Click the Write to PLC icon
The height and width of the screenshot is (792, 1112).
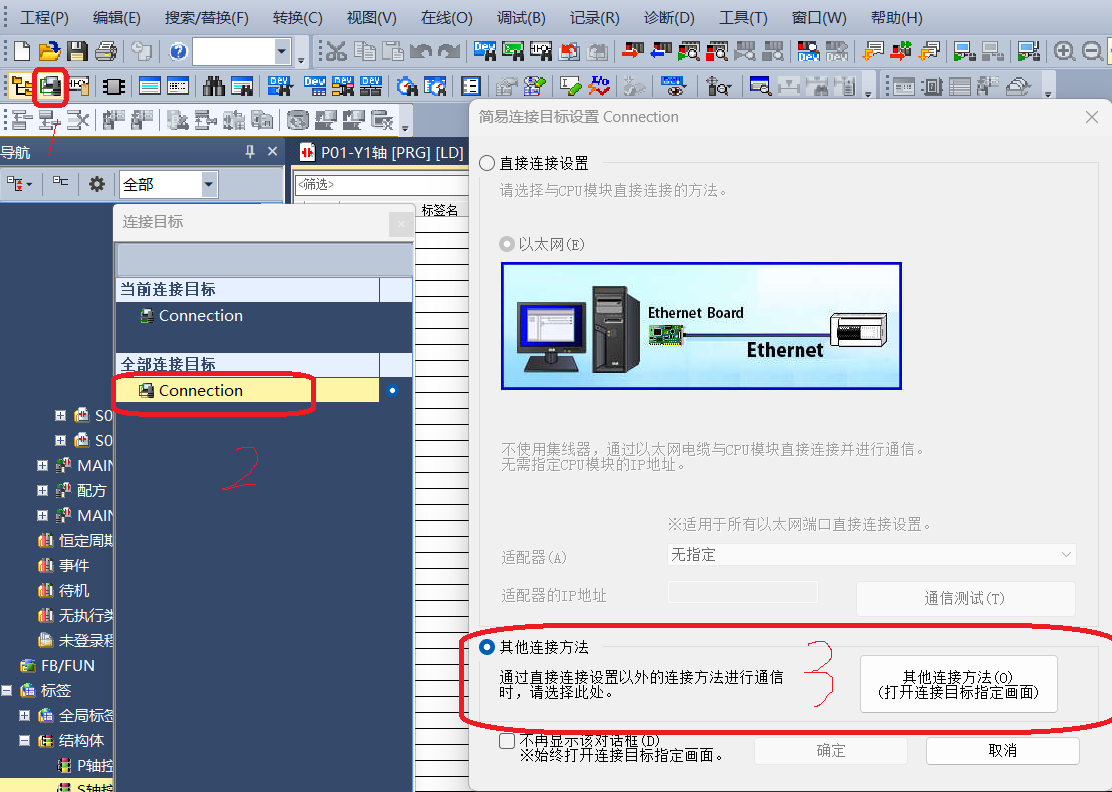click(x=632, y=51)
